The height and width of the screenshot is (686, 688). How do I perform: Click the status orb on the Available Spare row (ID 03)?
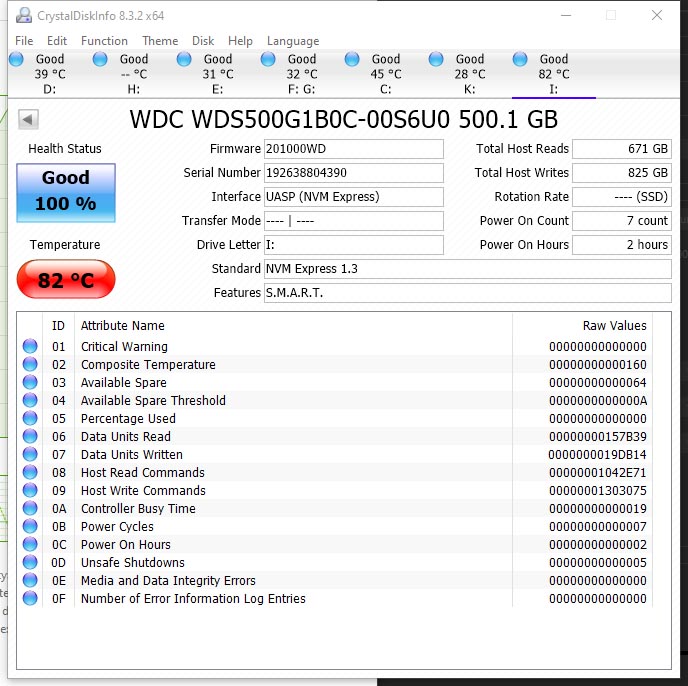[x=30, y=382]
